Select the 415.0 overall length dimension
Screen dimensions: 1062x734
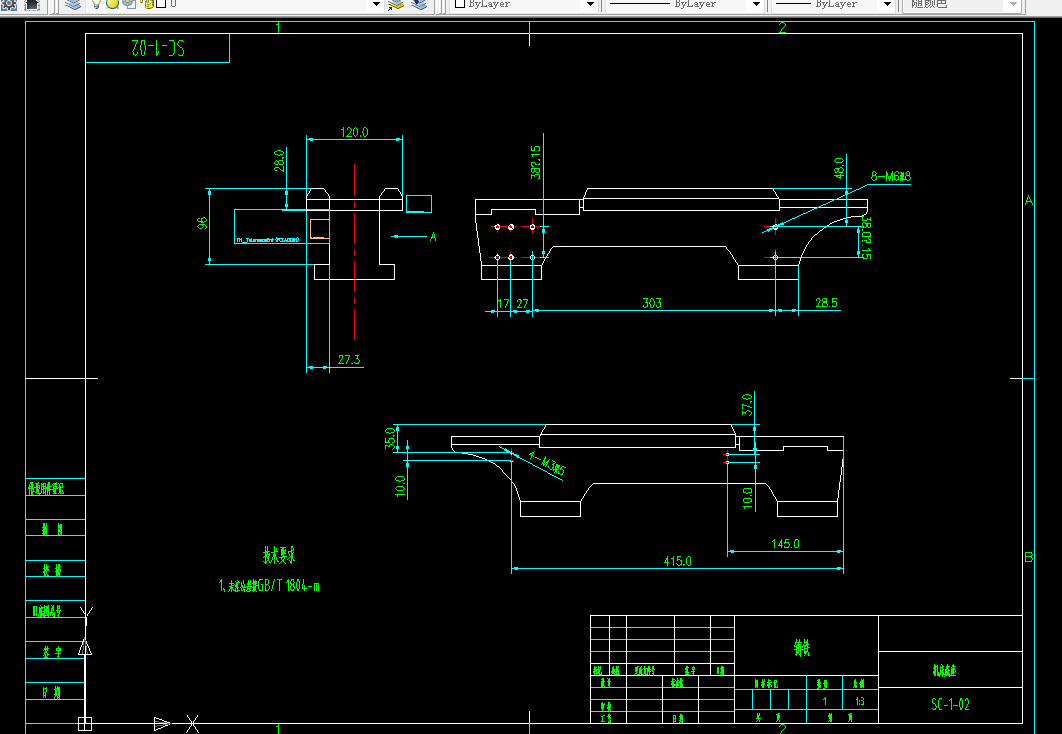(x=677, y=561)
